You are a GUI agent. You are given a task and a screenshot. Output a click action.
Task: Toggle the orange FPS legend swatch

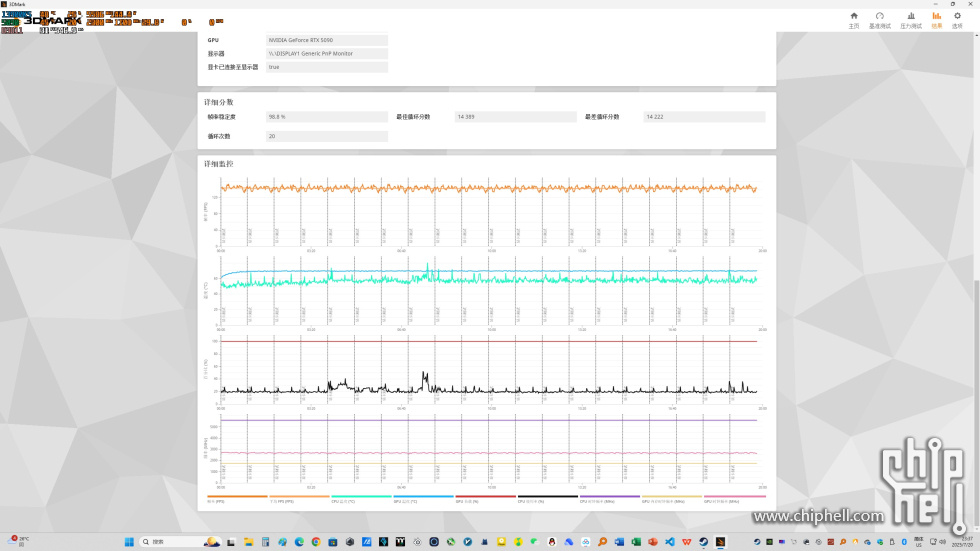(237, 497)
